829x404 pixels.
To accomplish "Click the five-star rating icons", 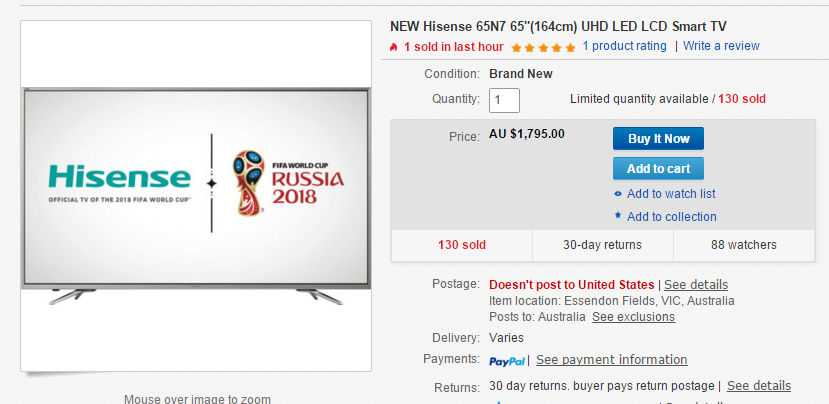I will (543, 48).
